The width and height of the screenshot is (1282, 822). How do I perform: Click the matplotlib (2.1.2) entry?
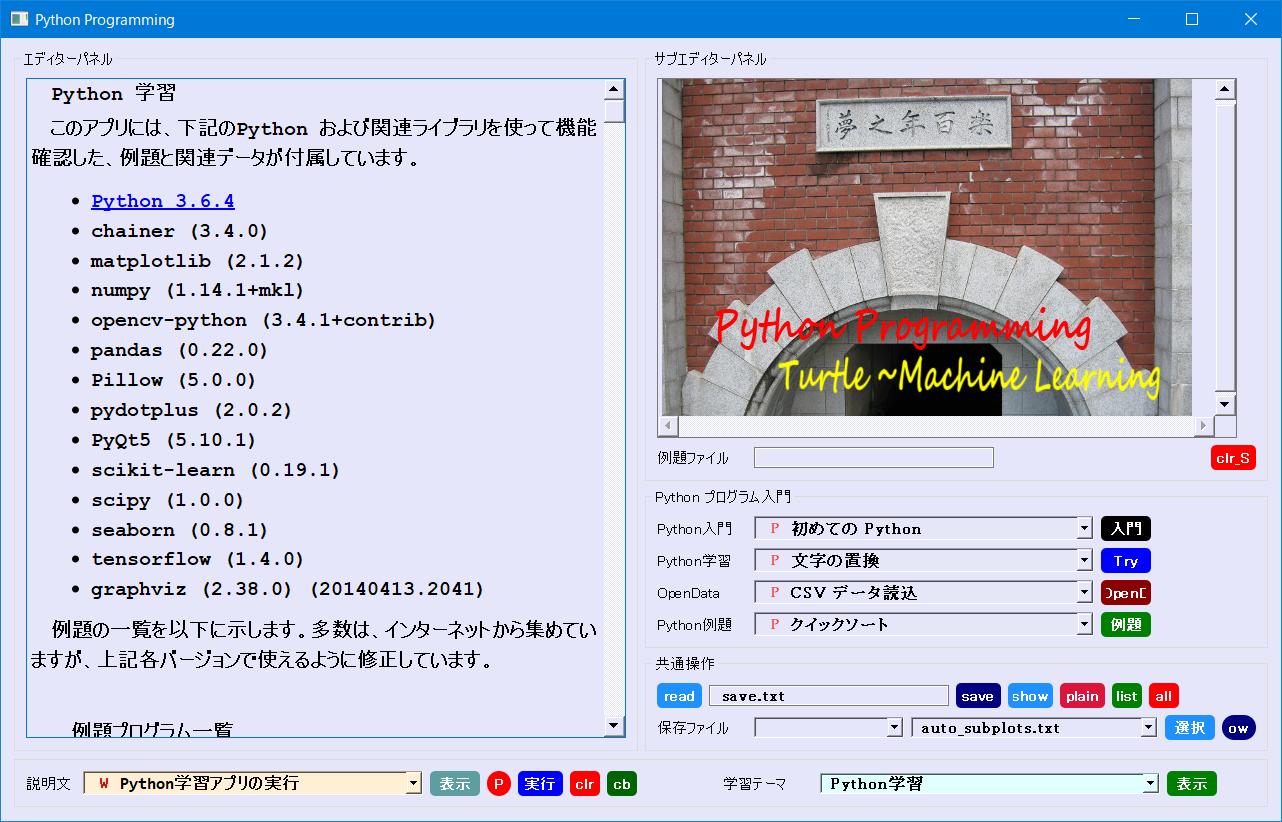[x=197, y=261]
